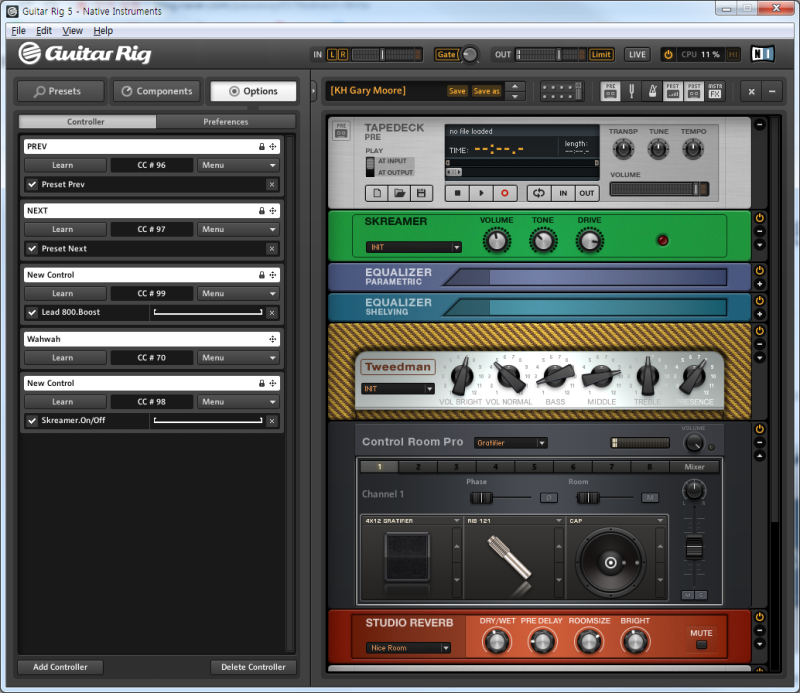Screen dimensions: 800x693
Task: Toggle the Master FX toolbar icon
Action: tap(715, 91)
